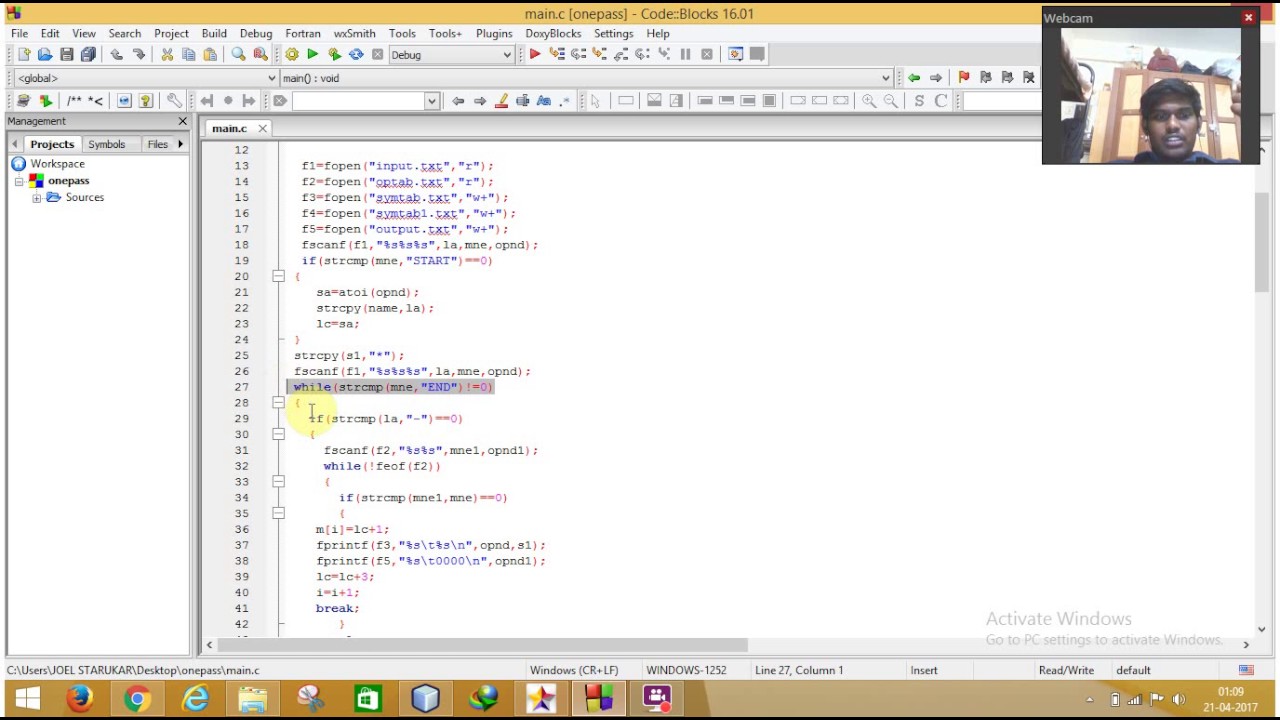Viewport: 1280px width, 720px height.
Task: Collapse the code fold at line 35
Action: [278, 513]
